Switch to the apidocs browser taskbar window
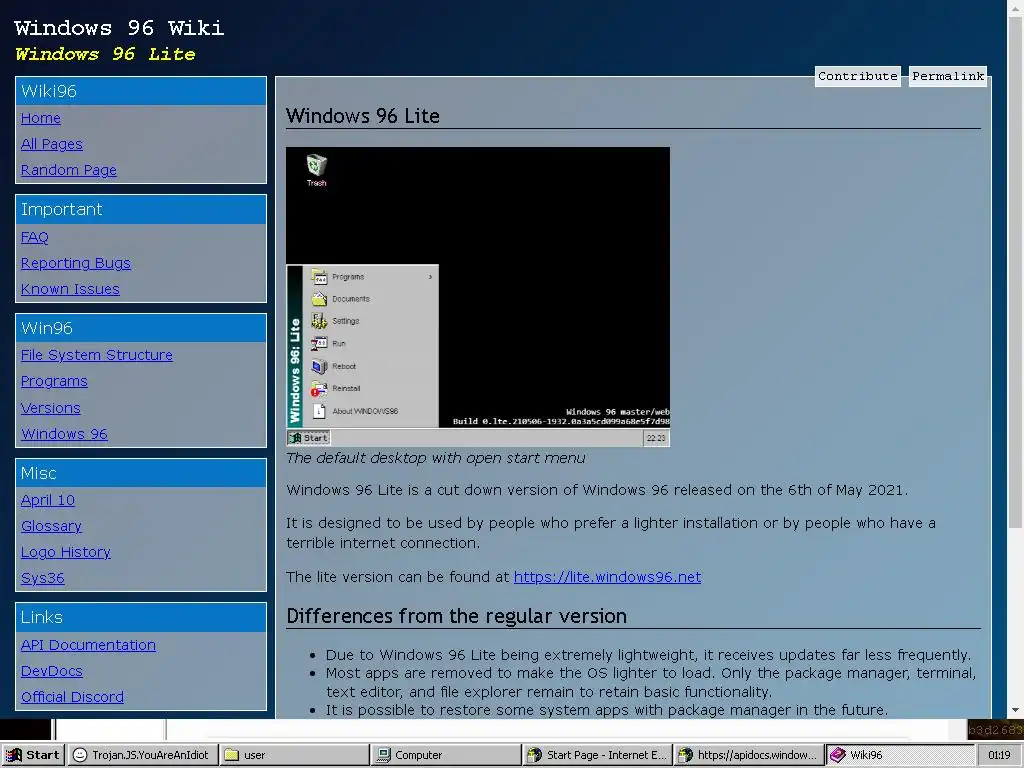1024x768 pixels. point(748,755)
